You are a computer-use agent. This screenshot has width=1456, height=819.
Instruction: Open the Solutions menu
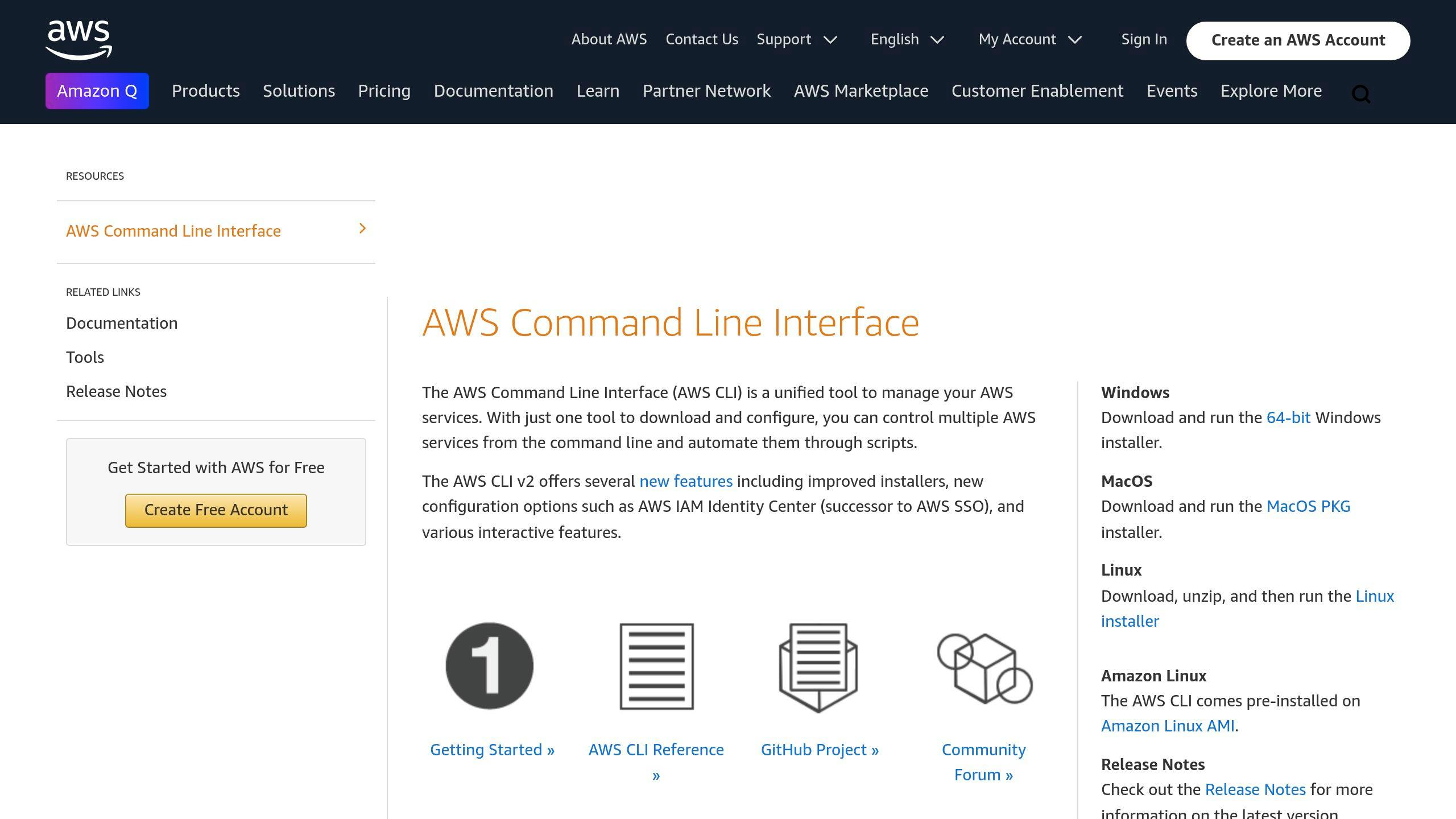click(x=299, y=91)
